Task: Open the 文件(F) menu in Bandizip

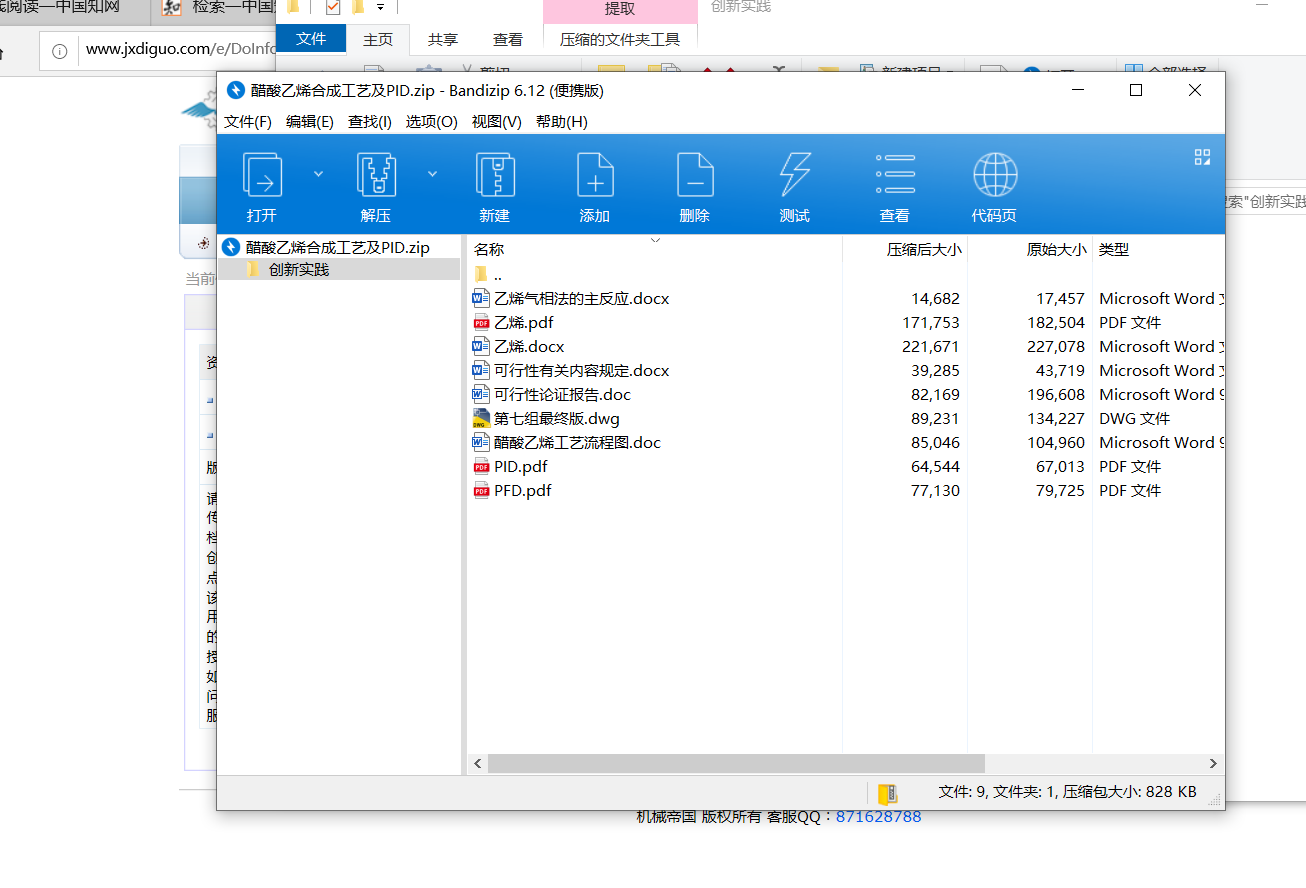Action: (x=248, y=122)
